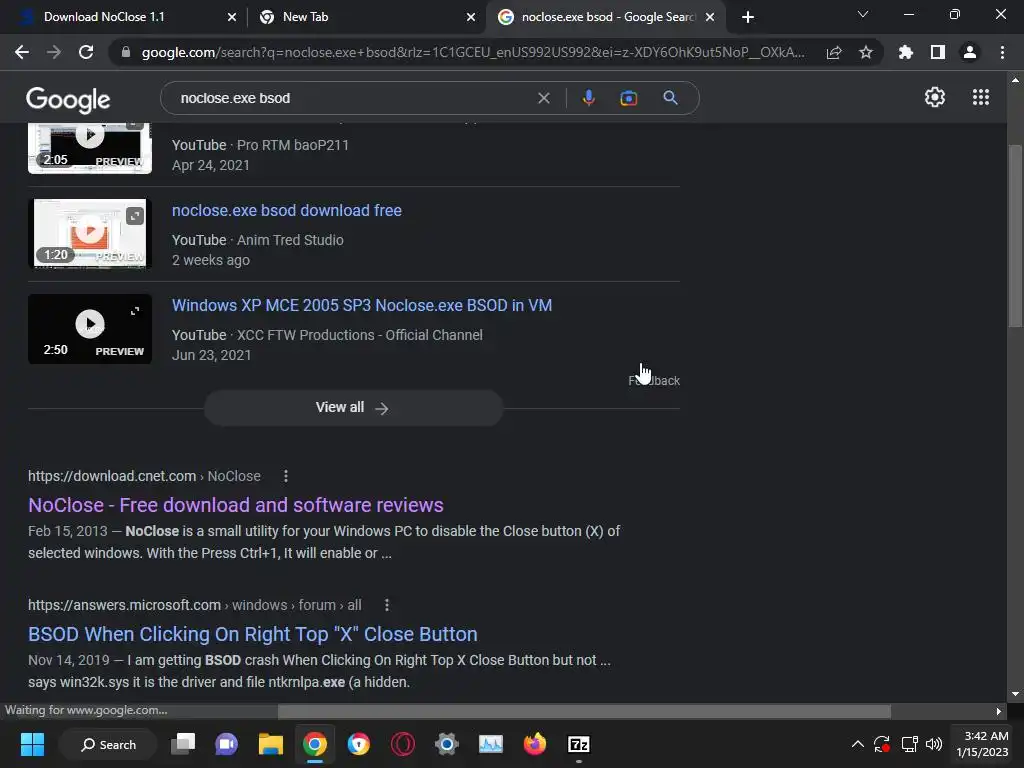Start voice search with microphone
This screenshot has width=1024, height=768.
[588, 98]
